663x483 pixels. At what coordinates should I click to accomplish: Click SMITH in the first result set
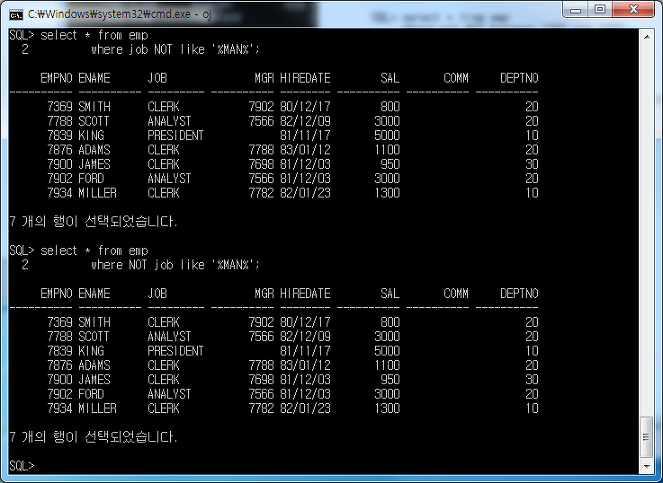click(94, 107)
